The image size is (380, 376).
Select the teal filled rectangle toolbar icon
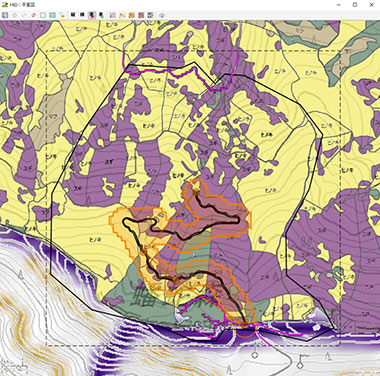point(52,15)
